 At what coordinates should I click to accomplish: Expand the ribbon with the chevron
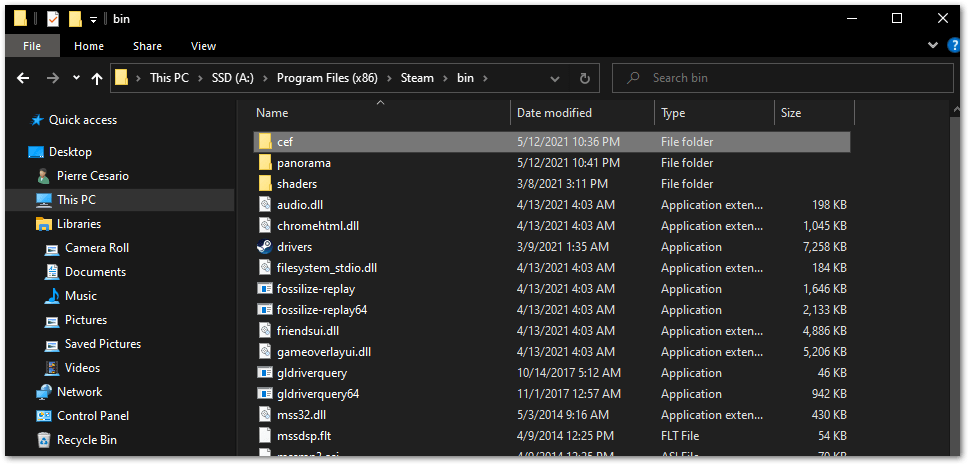click(x=933, y=45)
